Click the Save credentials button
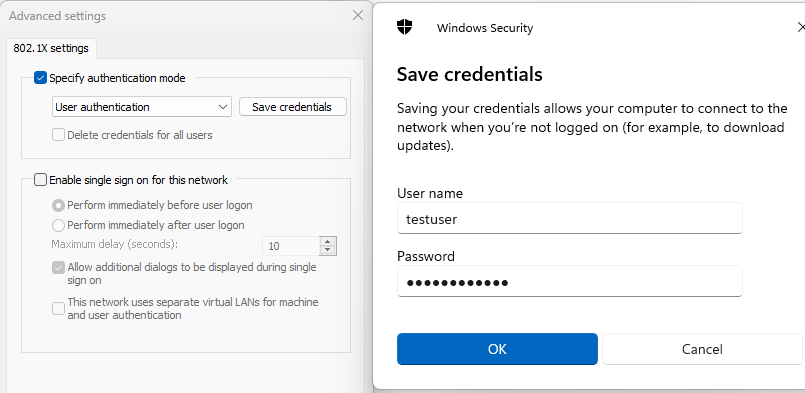 pos(292,107)
